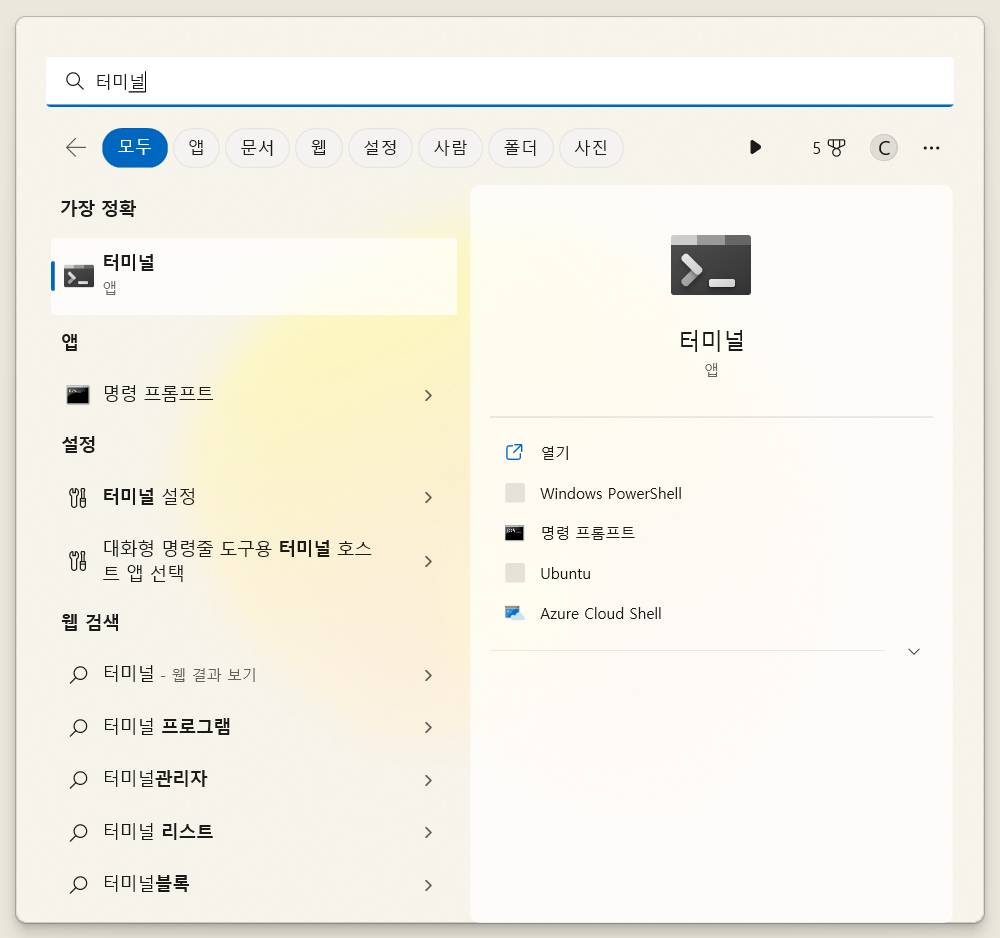Click the 터미널 title in preview pane

[x=711, y=341]
